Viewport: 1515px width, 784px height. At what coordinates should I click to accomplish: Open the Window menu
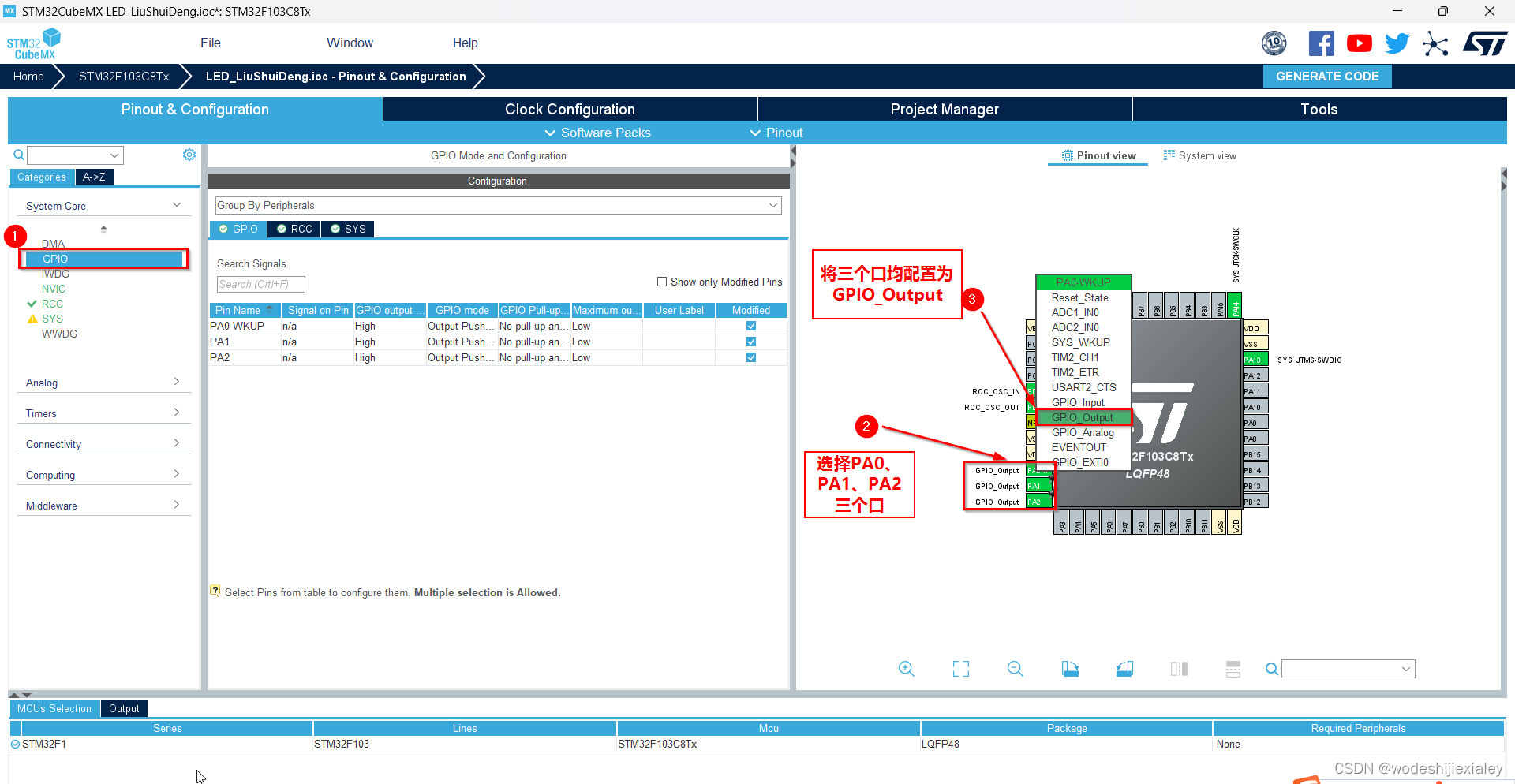coord(350,43)
